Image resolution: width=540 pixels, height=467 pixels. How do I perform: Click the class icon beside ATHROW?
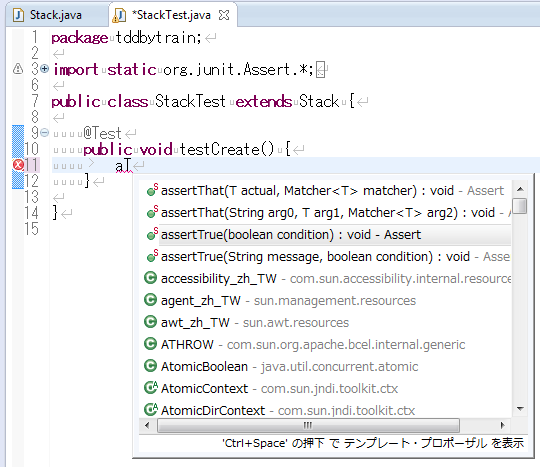tap(150, 344)
